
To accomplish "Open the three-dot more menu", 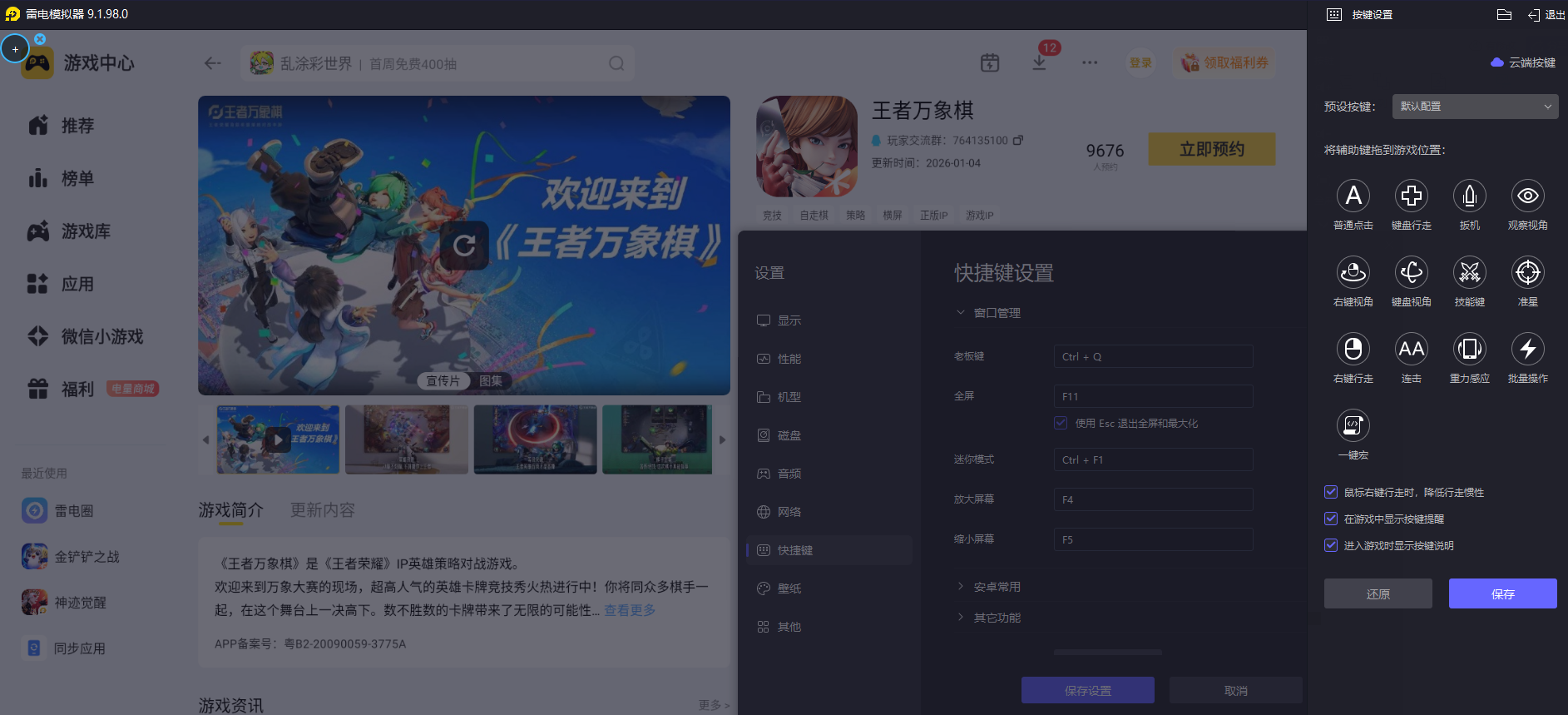I will 1090,62.
